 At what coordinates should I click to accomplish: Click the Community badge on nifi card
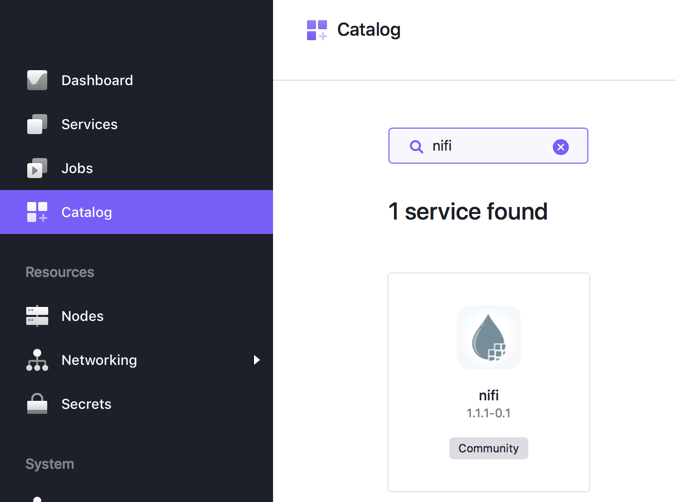coord(489,448)
